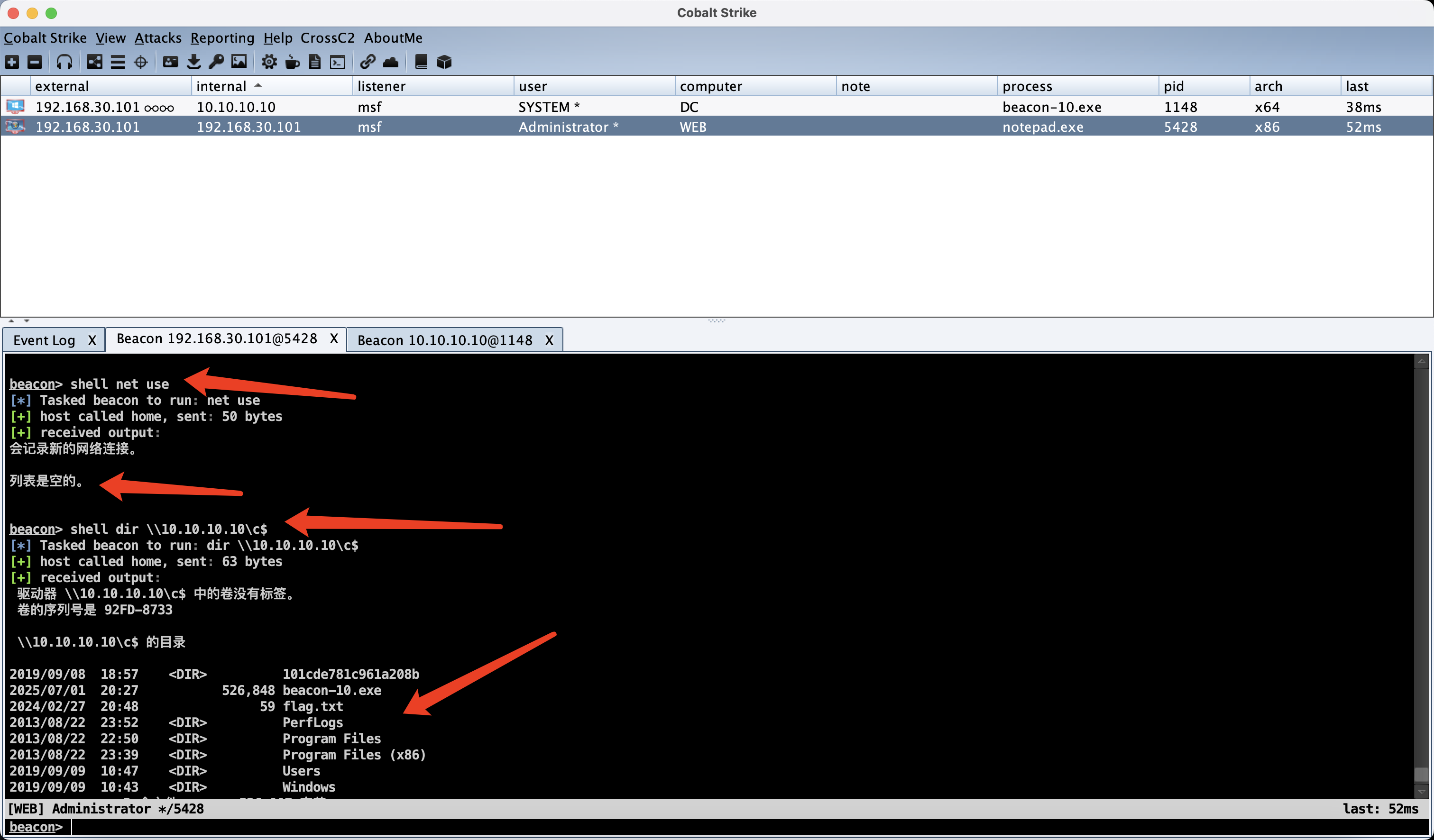1434x840 pixels.
Task: Click the console scrollbar thumb
Action: tap(1421, 775)
